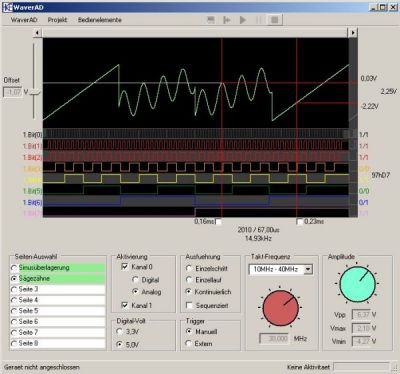Open the WaverAD menu
Screen dimensions: 400x374
(24, 20)
